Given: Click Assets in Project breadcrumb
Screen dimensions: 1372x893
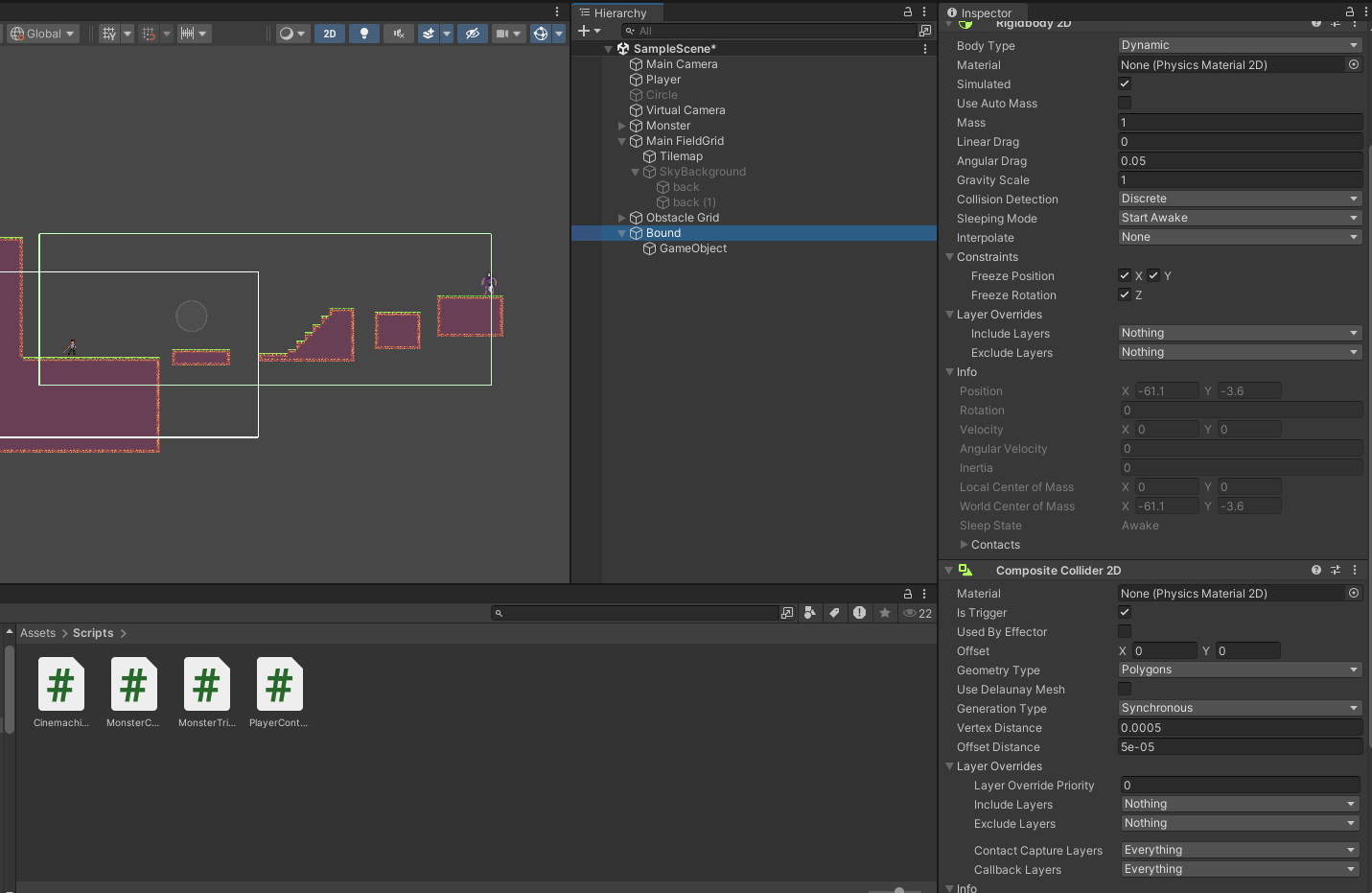Looking at the screenshot, I should 37,633.
